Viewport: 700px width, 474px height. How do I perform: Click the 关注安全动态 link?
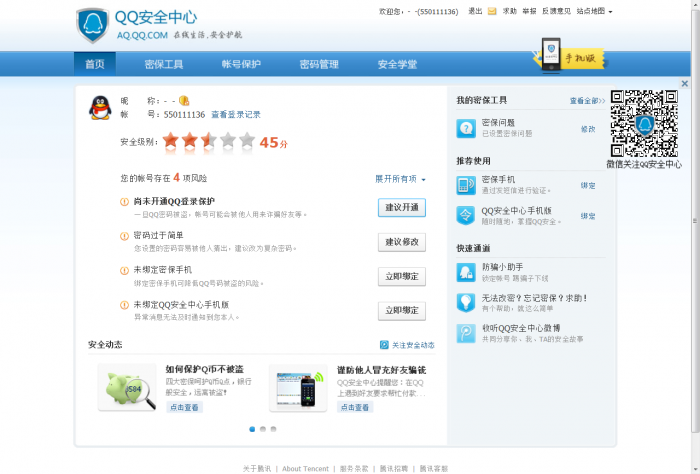pos(413,345)
